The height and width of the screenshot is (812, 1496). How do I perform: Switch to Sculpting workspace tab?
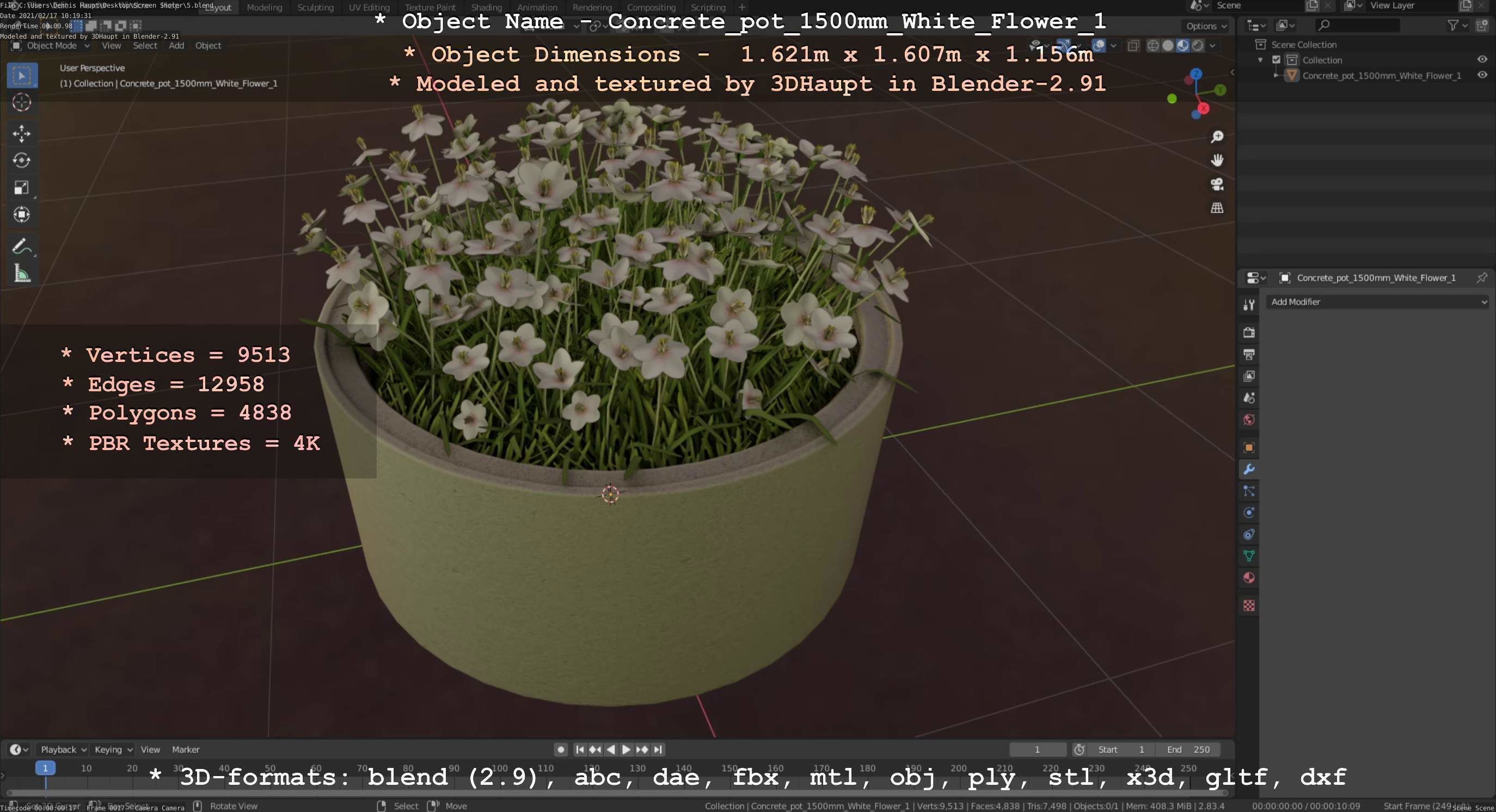315,8
